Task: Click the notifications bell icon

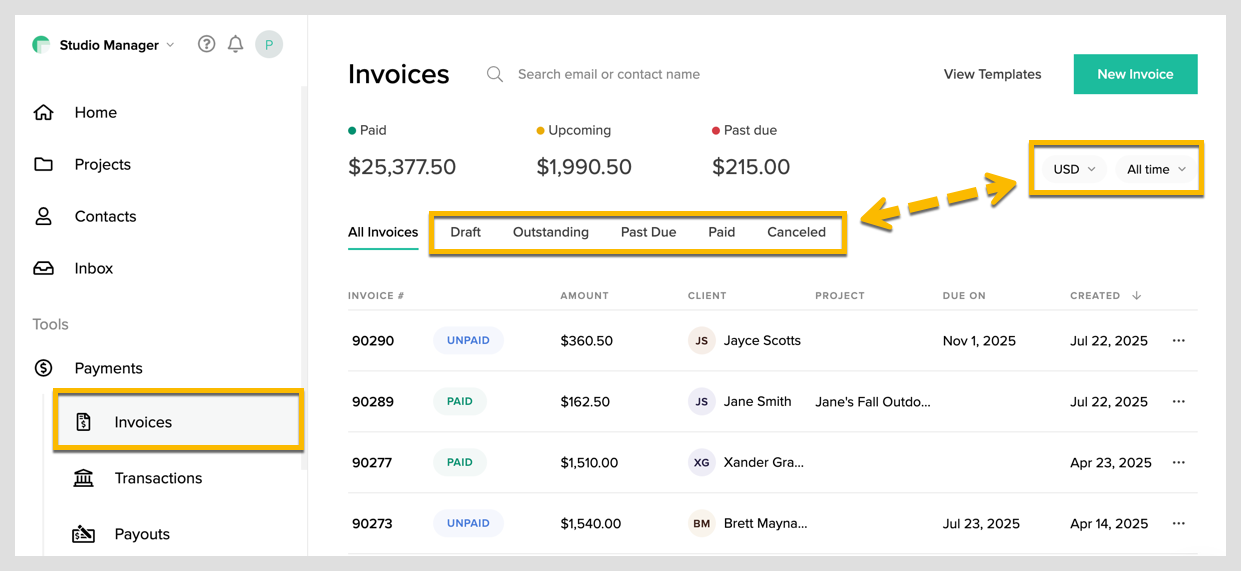Action: click(x=236, y=44)
